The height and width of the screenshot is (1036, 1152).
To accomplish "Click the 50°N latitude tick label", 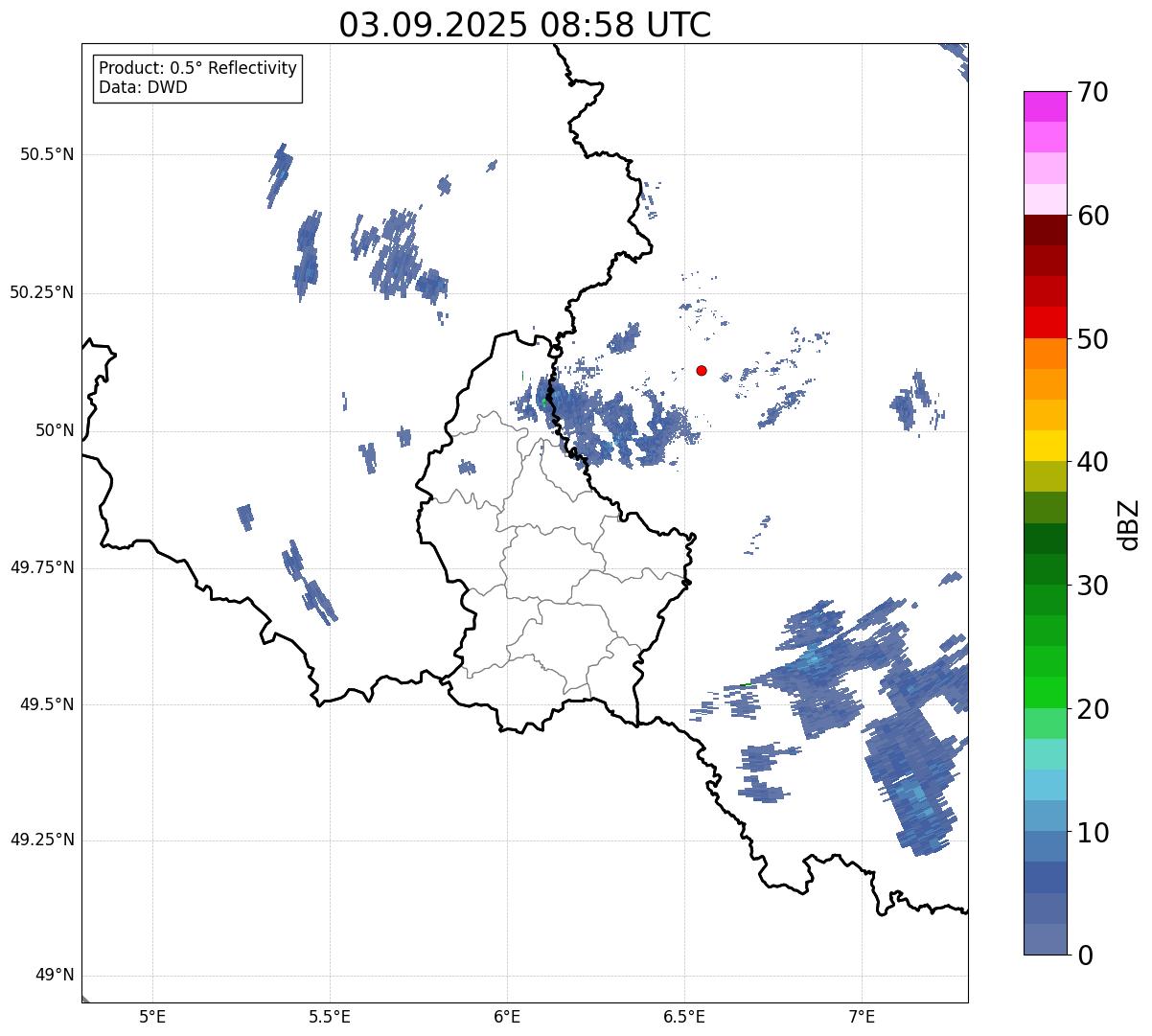I will (x=55, y=431).
